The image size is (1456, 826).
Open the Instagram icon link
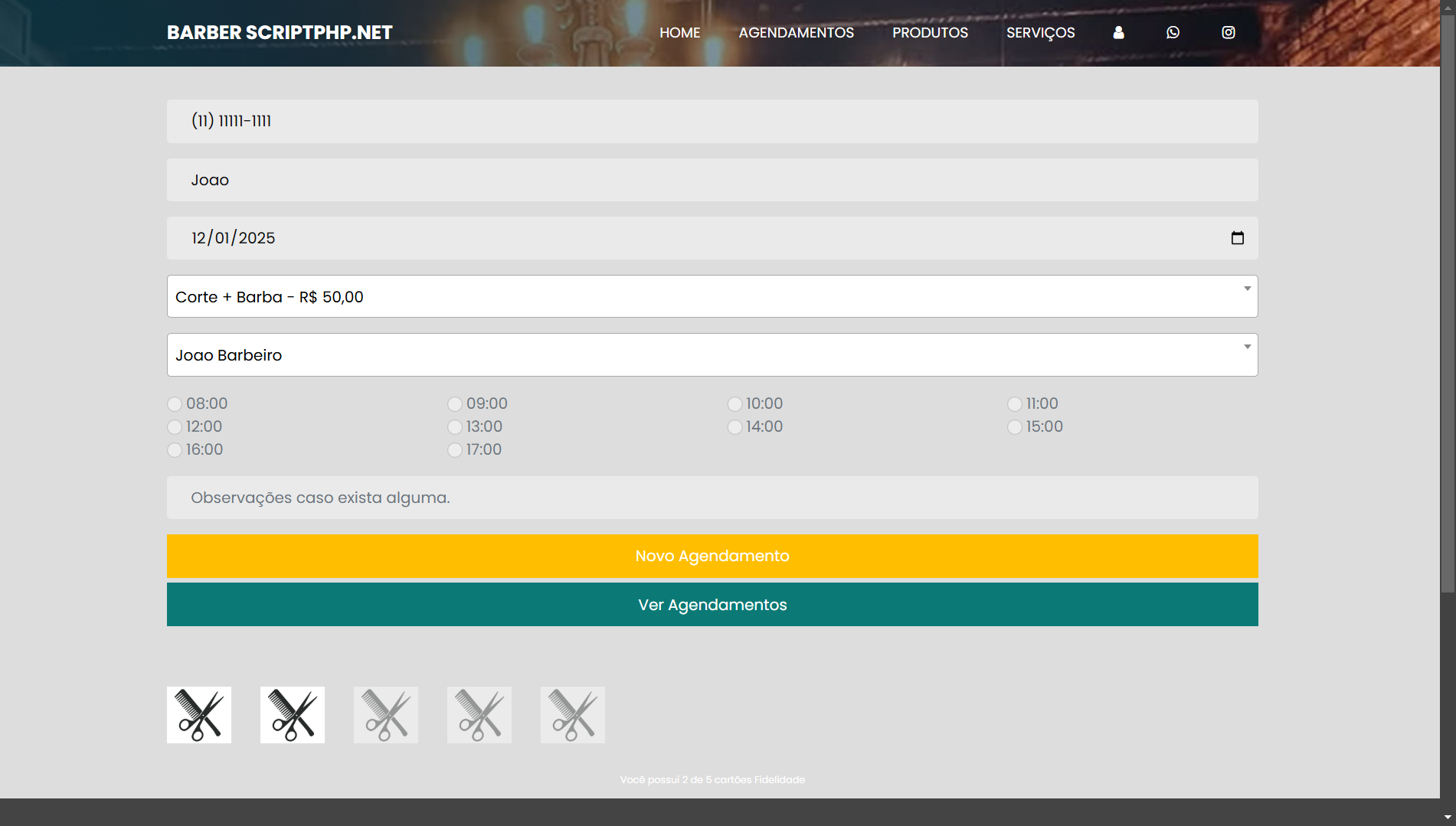click(1228, 33)
